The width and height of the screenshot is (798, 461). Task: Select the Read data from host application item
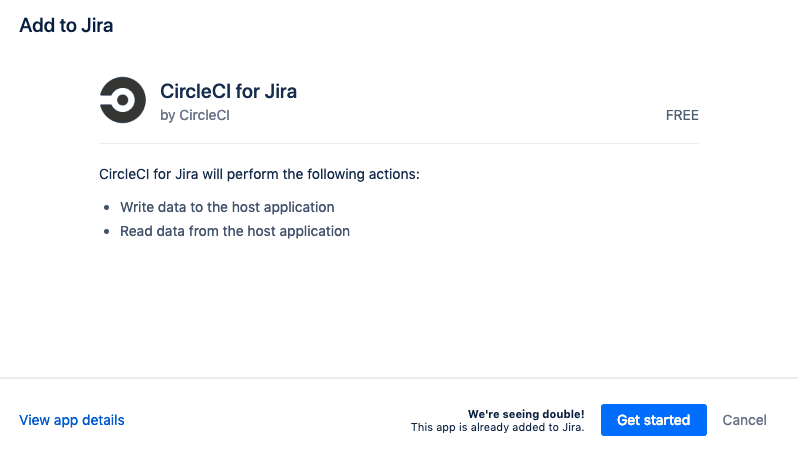click(235, 231)
